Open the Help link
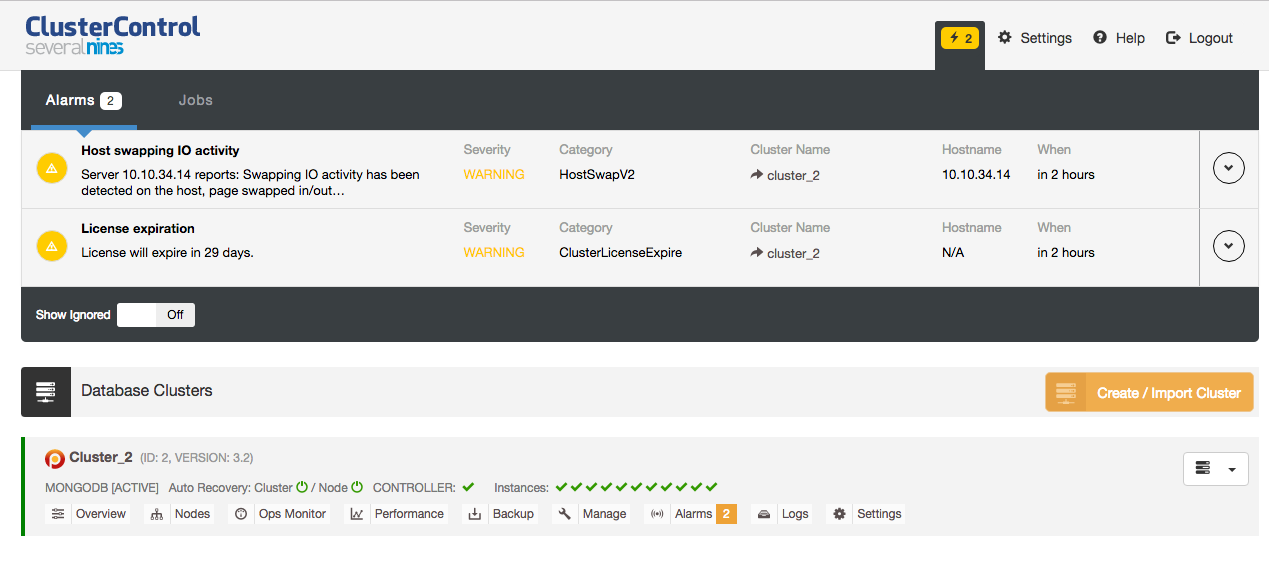This screenshot has width=1269, height=580. [1130, 38]
